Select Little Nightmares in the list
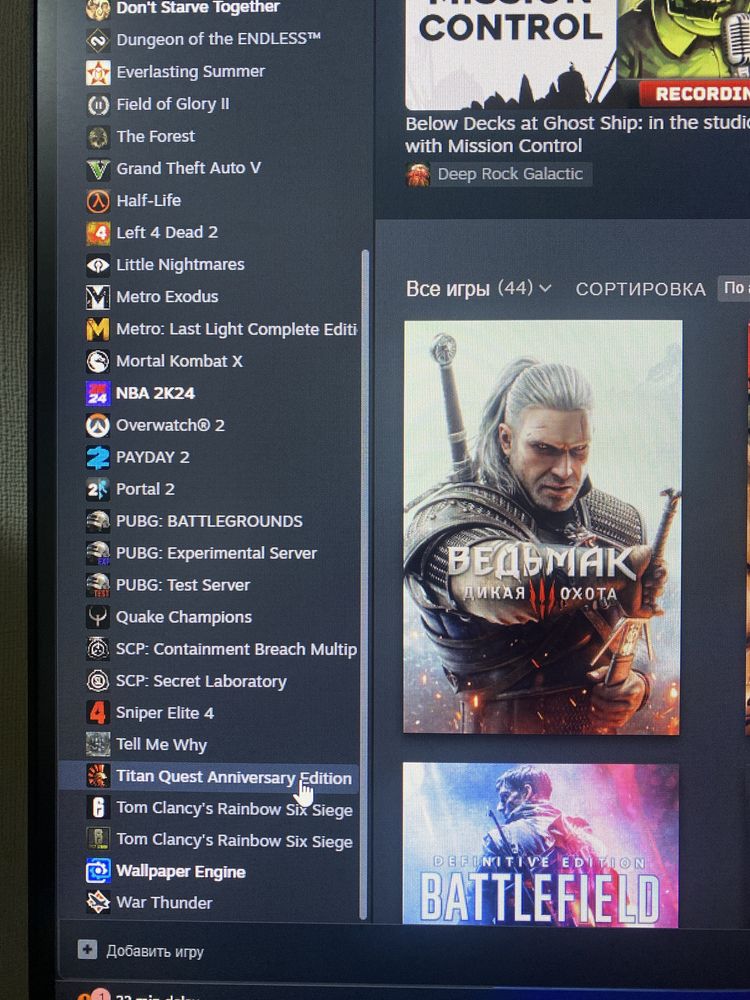Viewport: 750px width, 1000px height. (180, 265)
